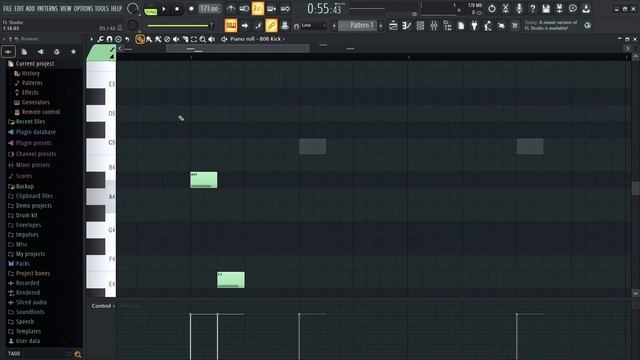Select the Mute tool in piano roll
This screenshot has width=640, height=360.
click(x=176, y=39)
